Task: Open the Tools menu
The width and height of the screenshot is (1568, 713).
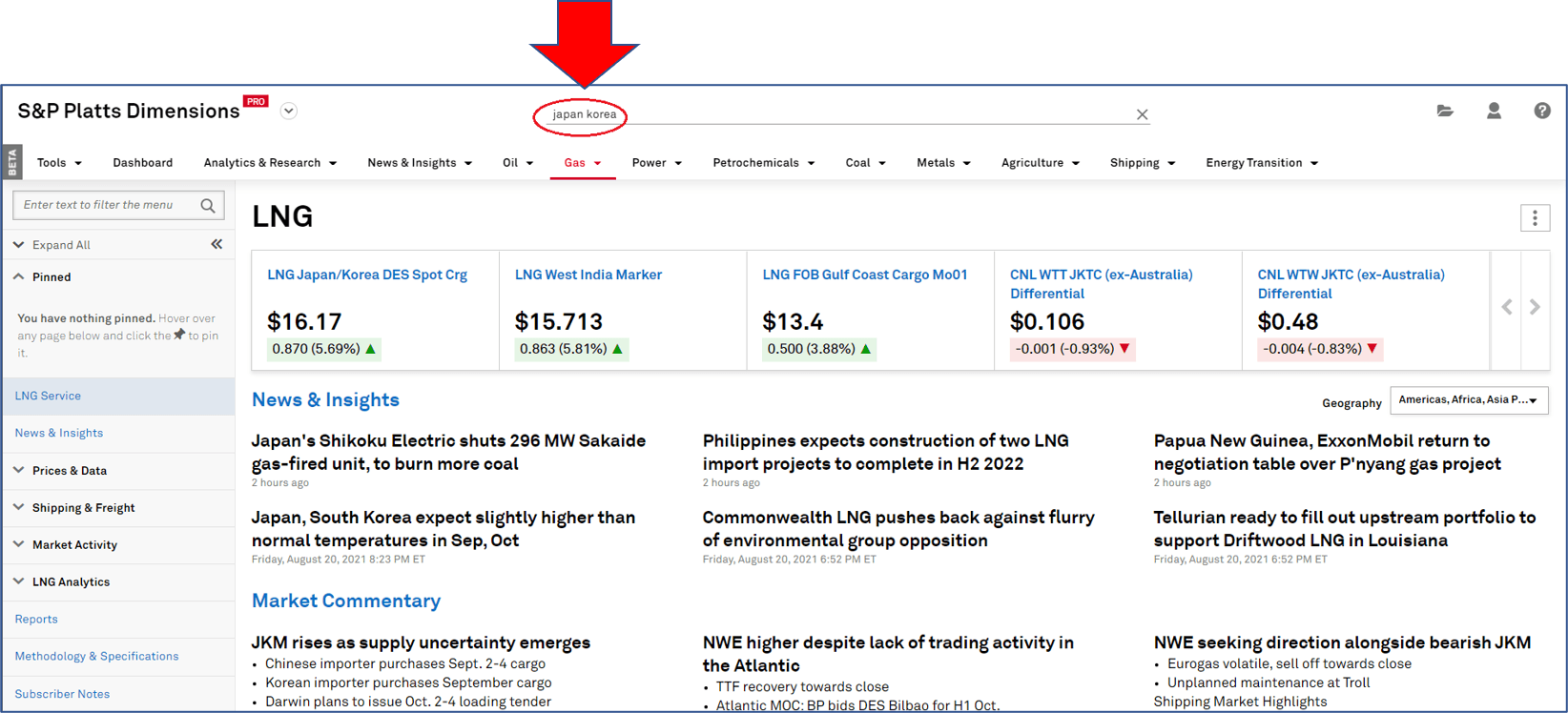Action: coord(59,163)
